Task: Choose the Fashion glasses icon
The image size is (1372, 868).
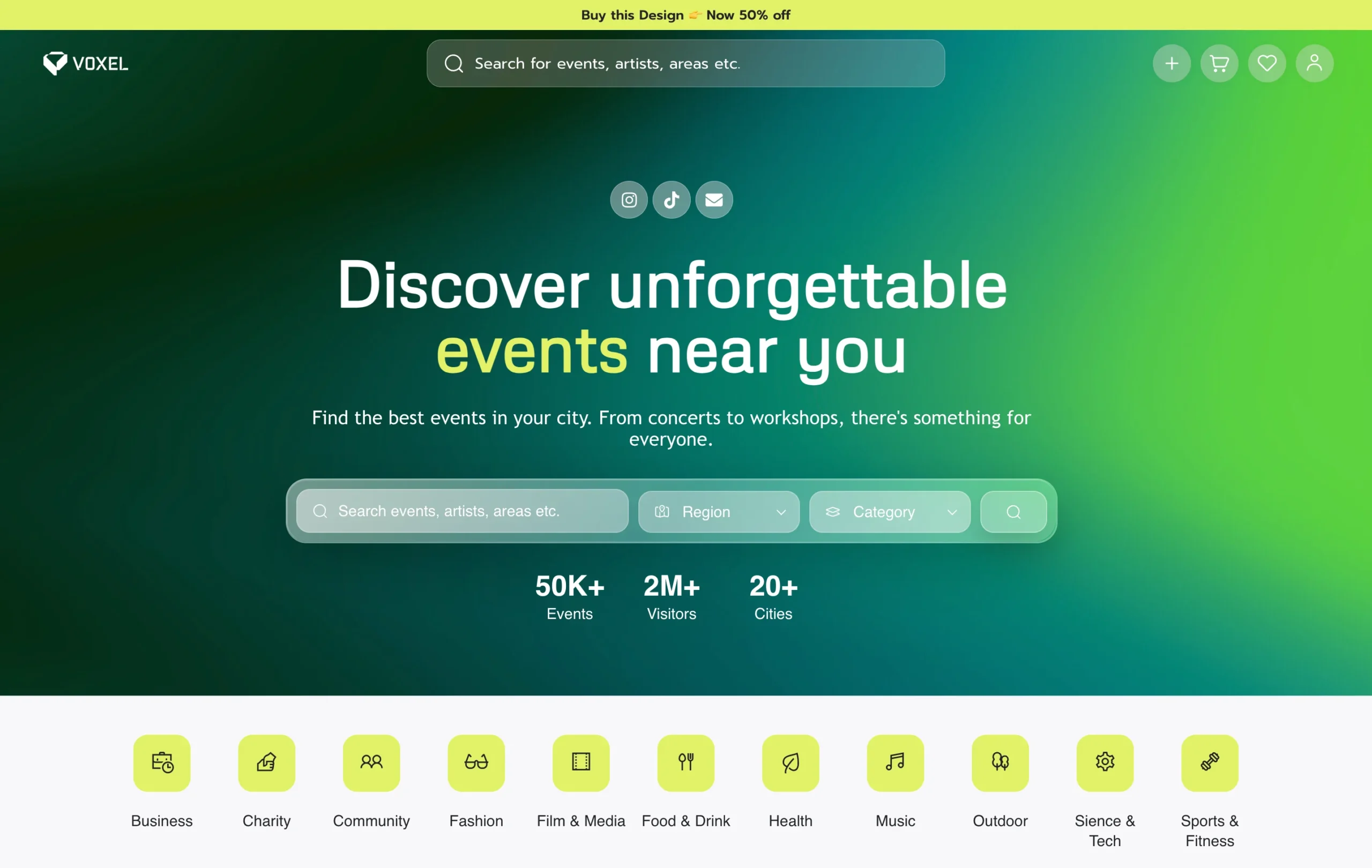Action: tap(476, 762)
